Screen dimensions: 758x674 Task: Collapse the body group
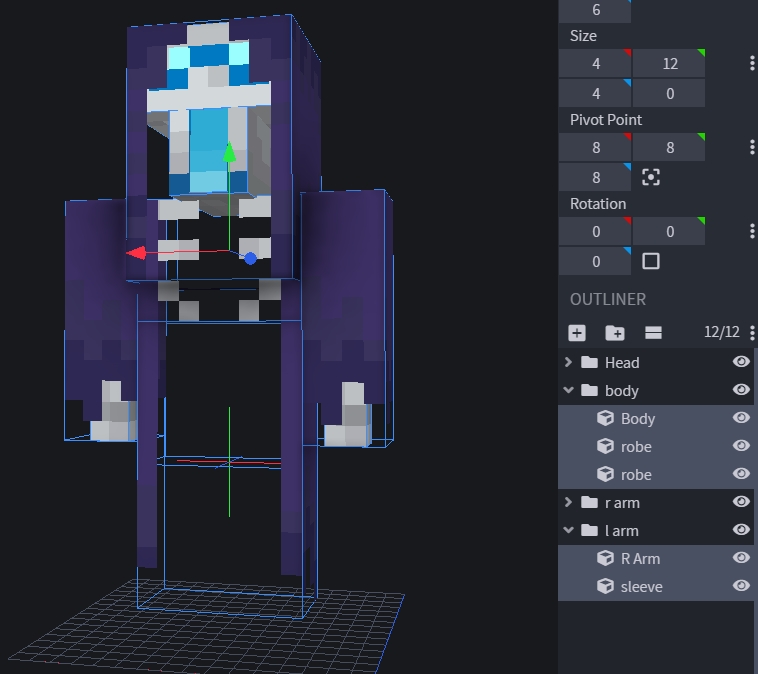click(569, 390)
